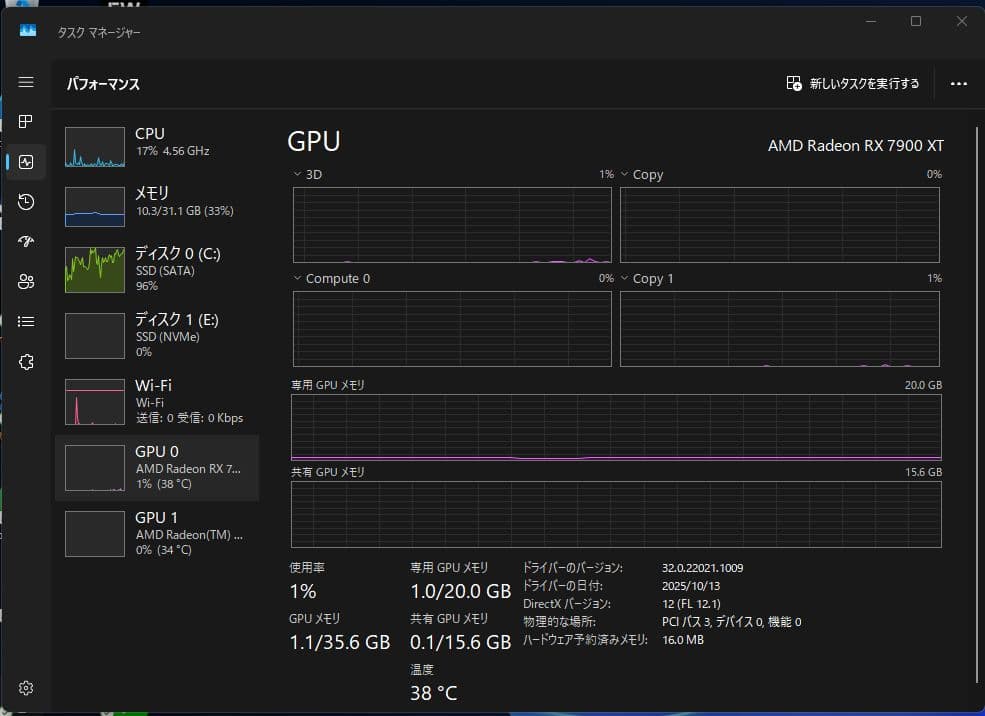Open the App history page icon

[x=26, y=202]
